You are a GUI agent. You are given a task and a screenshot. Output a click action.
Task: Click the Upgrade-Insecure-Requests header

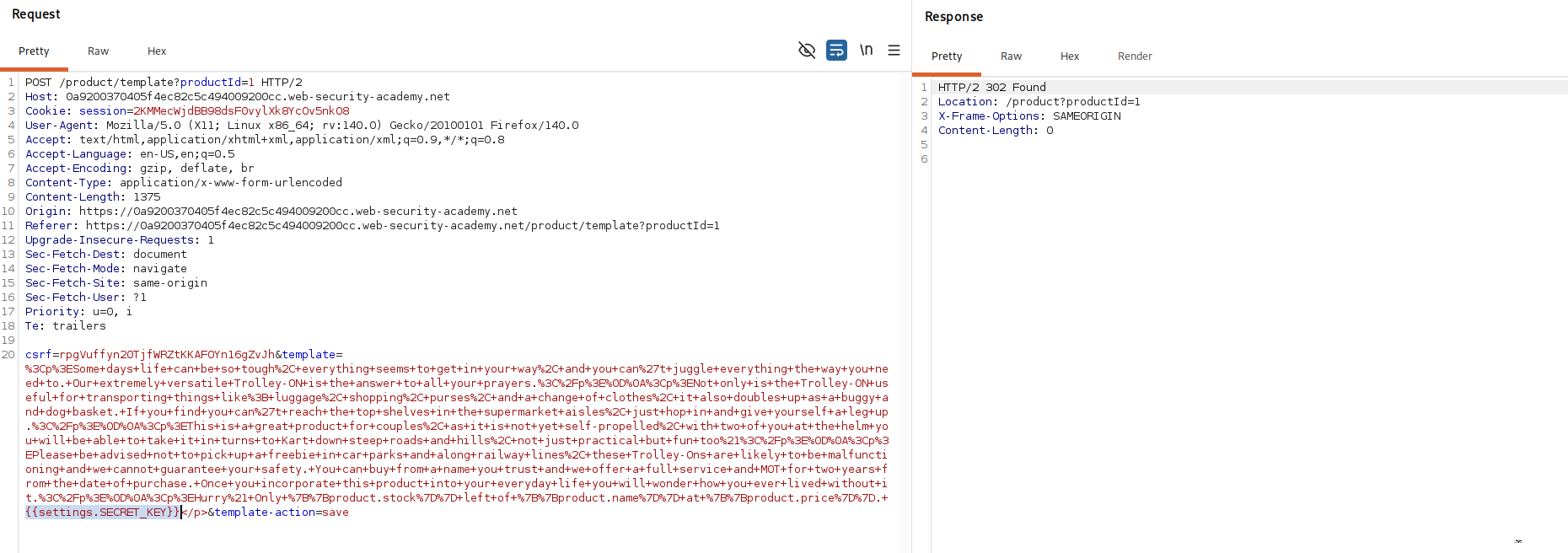pyautogui.click(x=120, y=240)
